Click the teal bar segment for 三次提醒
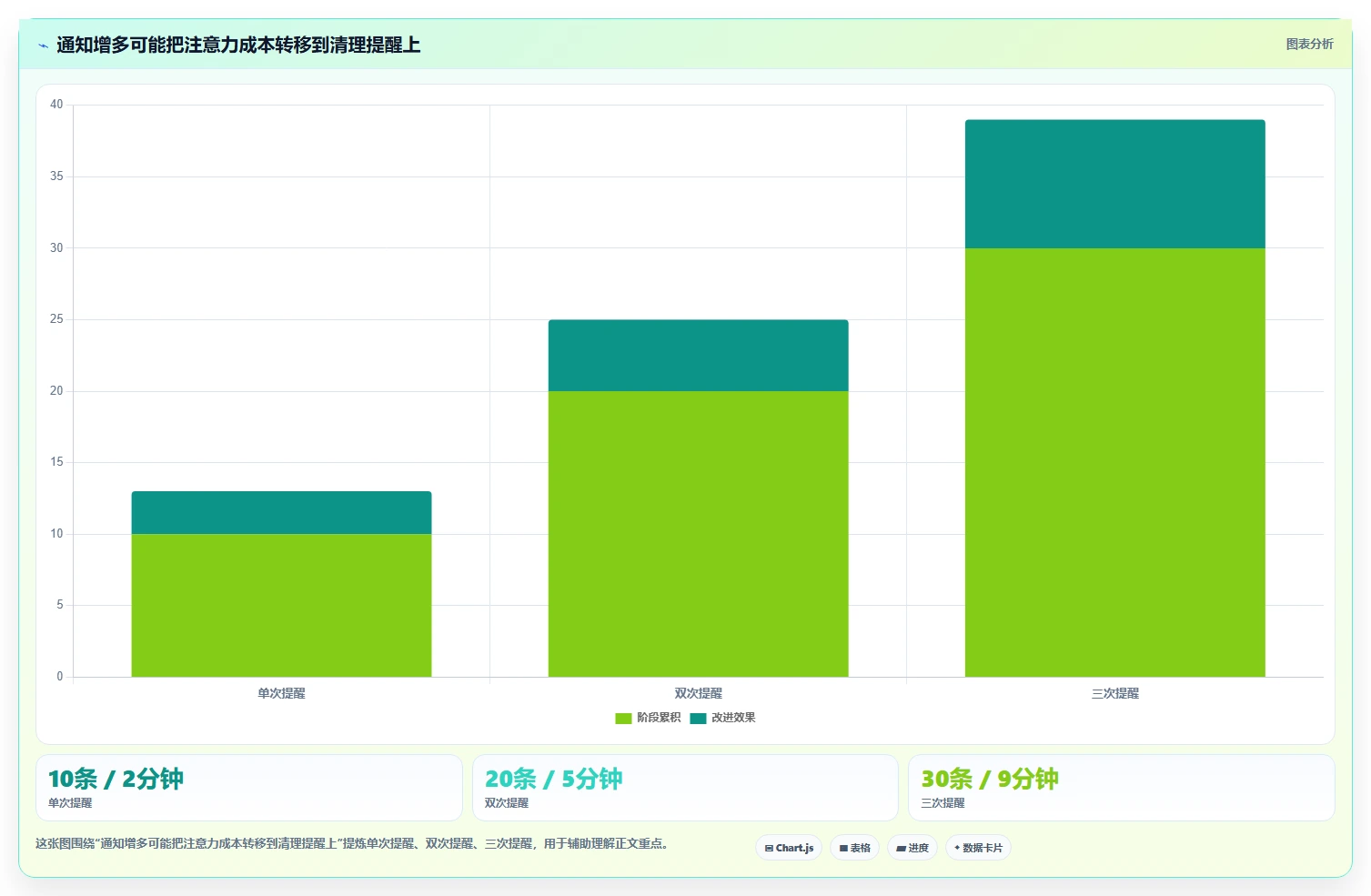The height and width of the screenshot is (896, 1371). coord(1114,184)
